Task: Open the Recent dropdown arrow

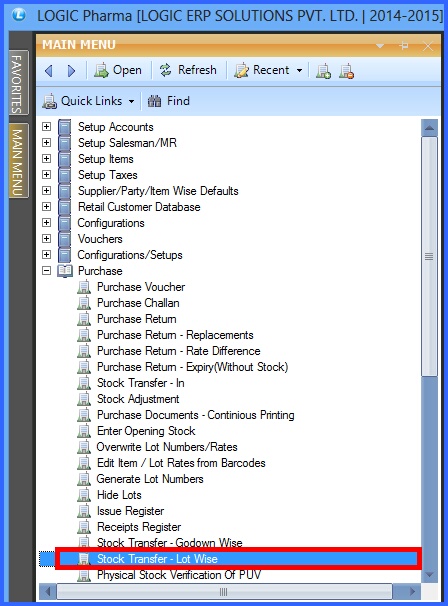Action: tap(299, 71)
